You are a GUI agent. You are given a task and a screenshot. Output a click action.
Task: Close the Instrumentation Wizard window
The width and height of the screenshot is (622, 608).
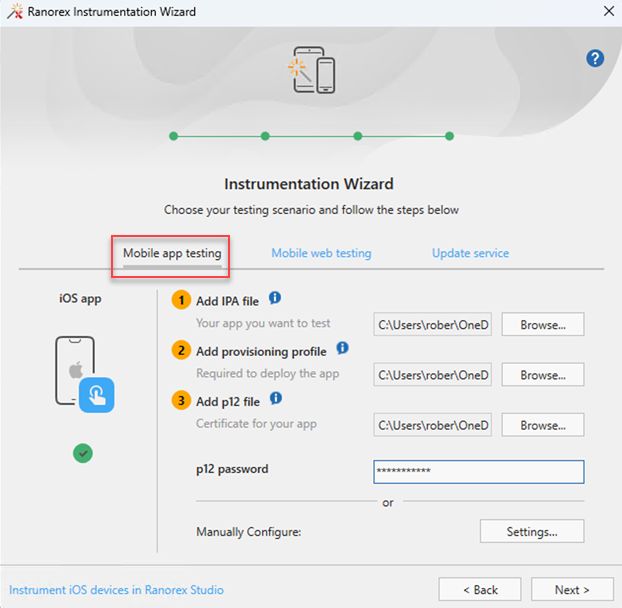(x=609, y=11)
